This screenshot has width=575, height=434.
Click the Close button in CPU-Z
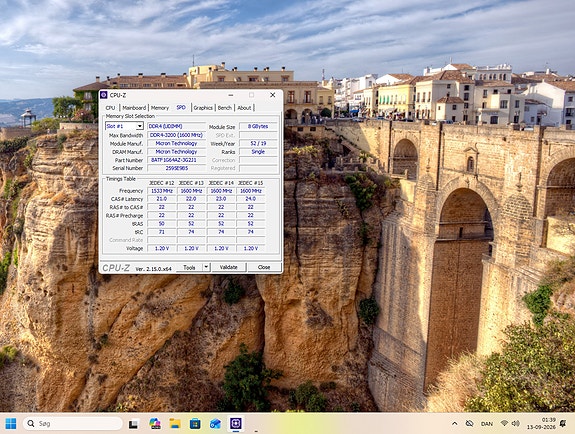coord(264,267)
